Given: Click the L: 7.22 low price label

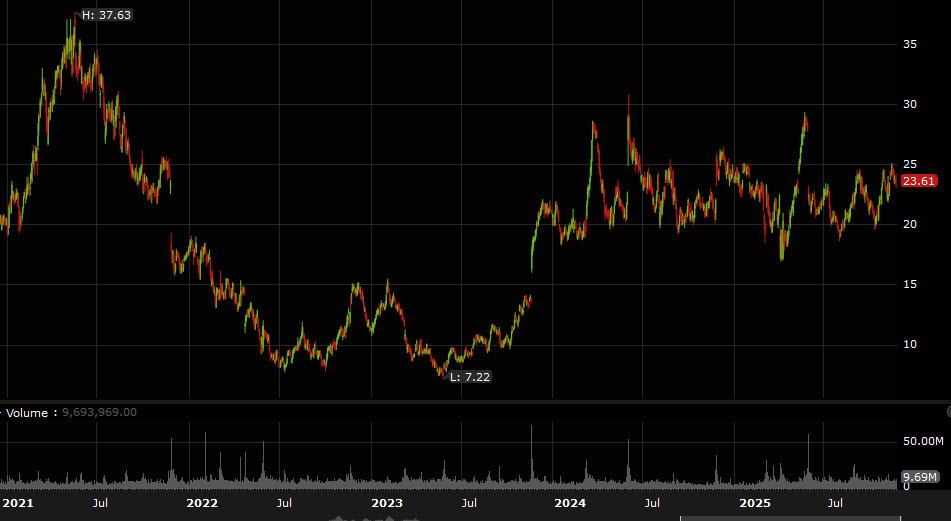Looking at the screenshot, I should pos(469,377).
